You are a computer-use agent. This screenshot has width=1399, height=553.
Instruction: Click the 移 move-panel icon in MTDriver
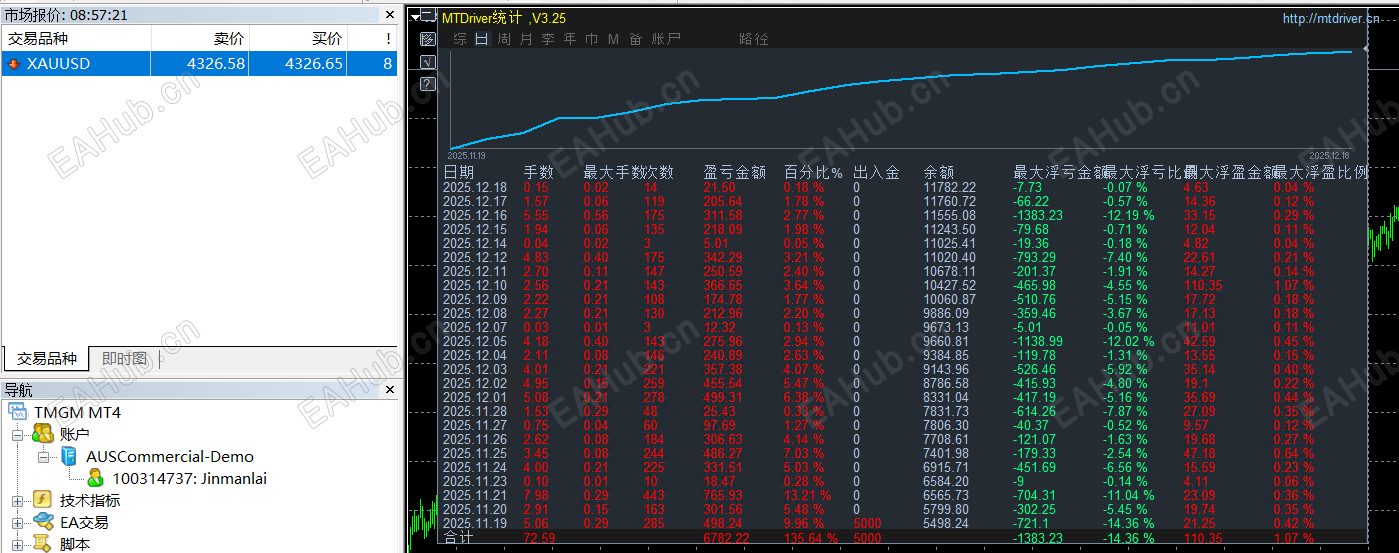click(428, 39)
